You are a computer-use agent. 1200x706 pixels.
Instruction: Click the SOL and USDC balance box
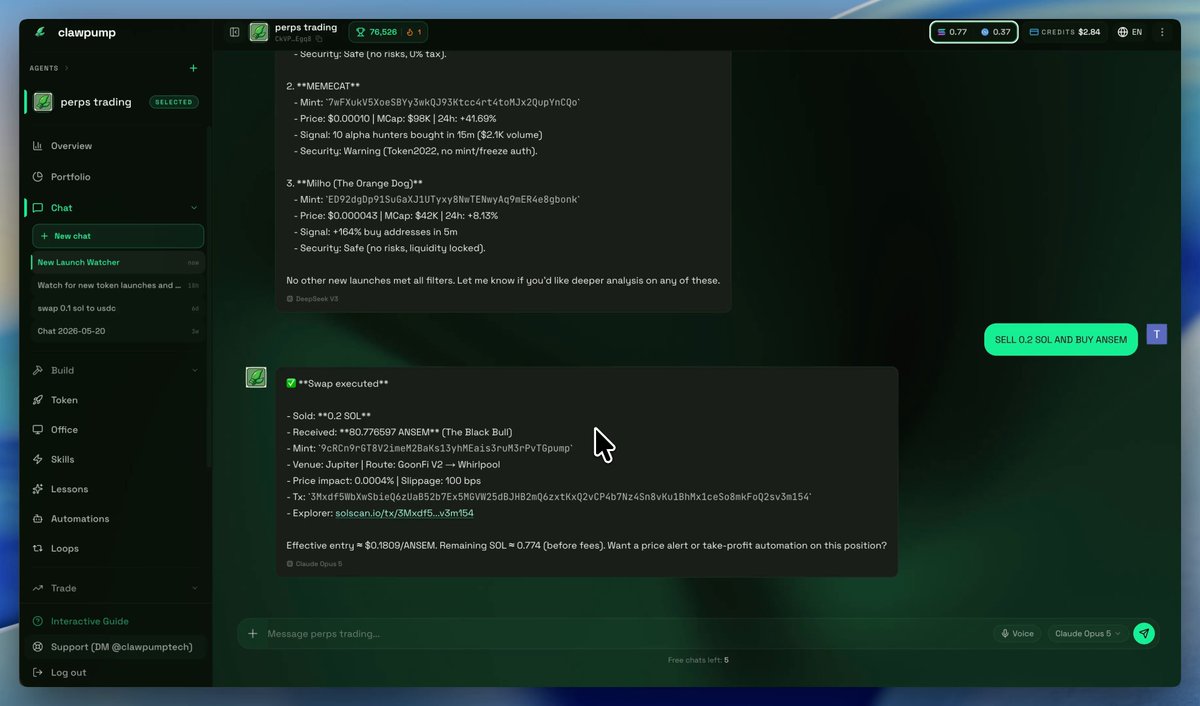tap(974, 32)
